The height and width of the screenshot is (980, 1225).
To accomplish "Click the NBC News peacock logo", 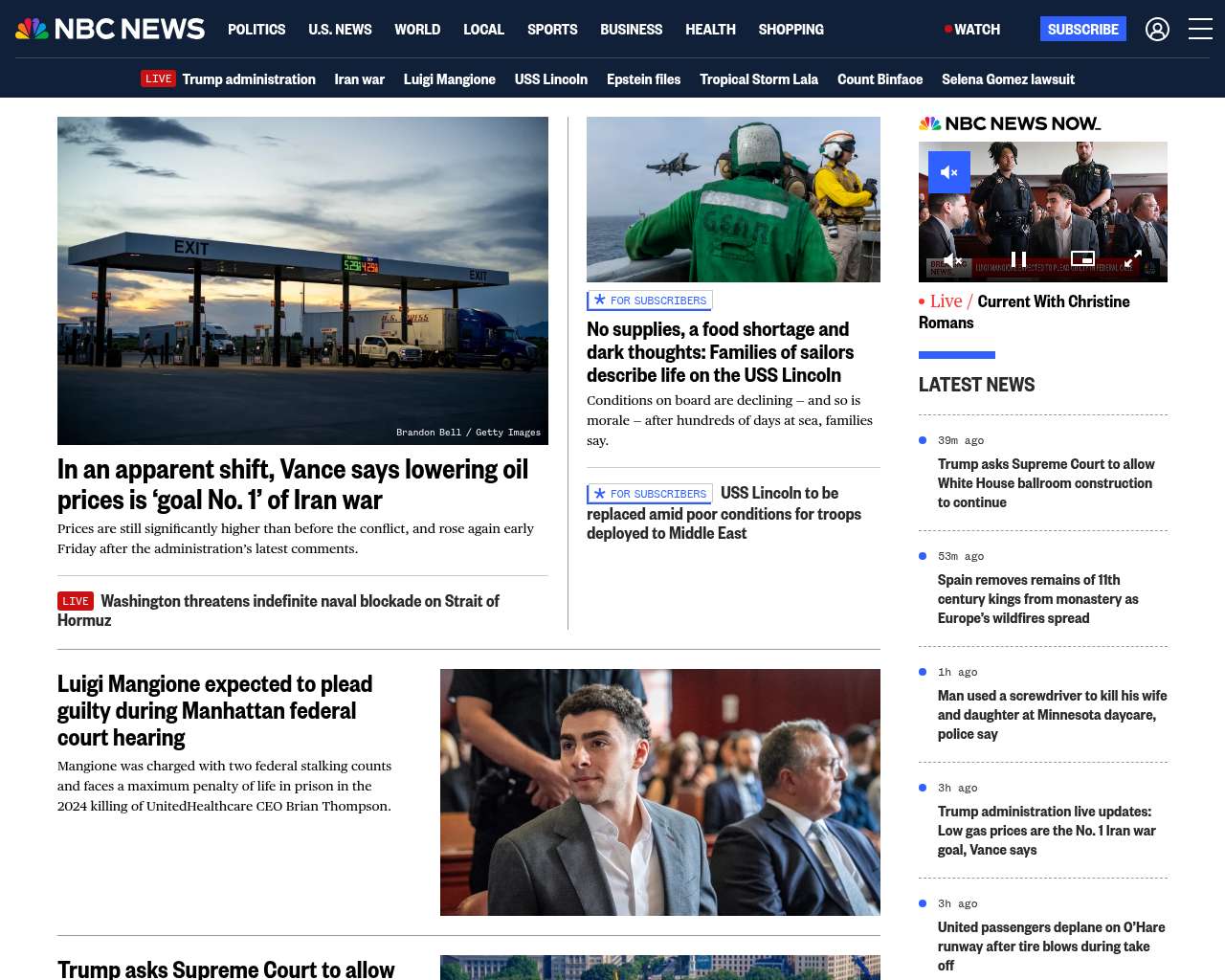I will [x=110, y=29].
